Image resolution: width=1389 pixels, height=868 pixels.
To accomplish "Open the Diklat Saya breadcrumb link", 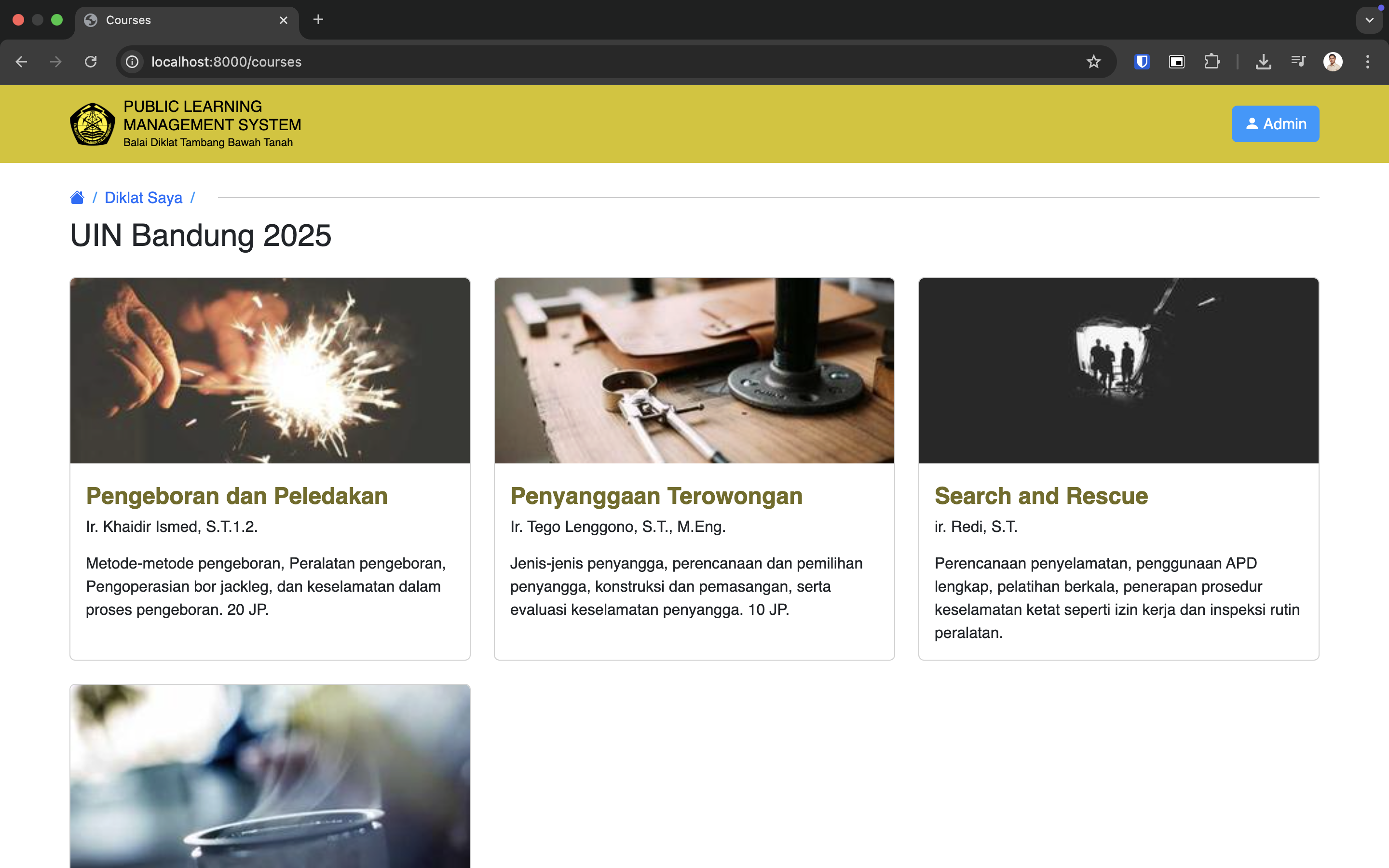I will pos(144,198).
